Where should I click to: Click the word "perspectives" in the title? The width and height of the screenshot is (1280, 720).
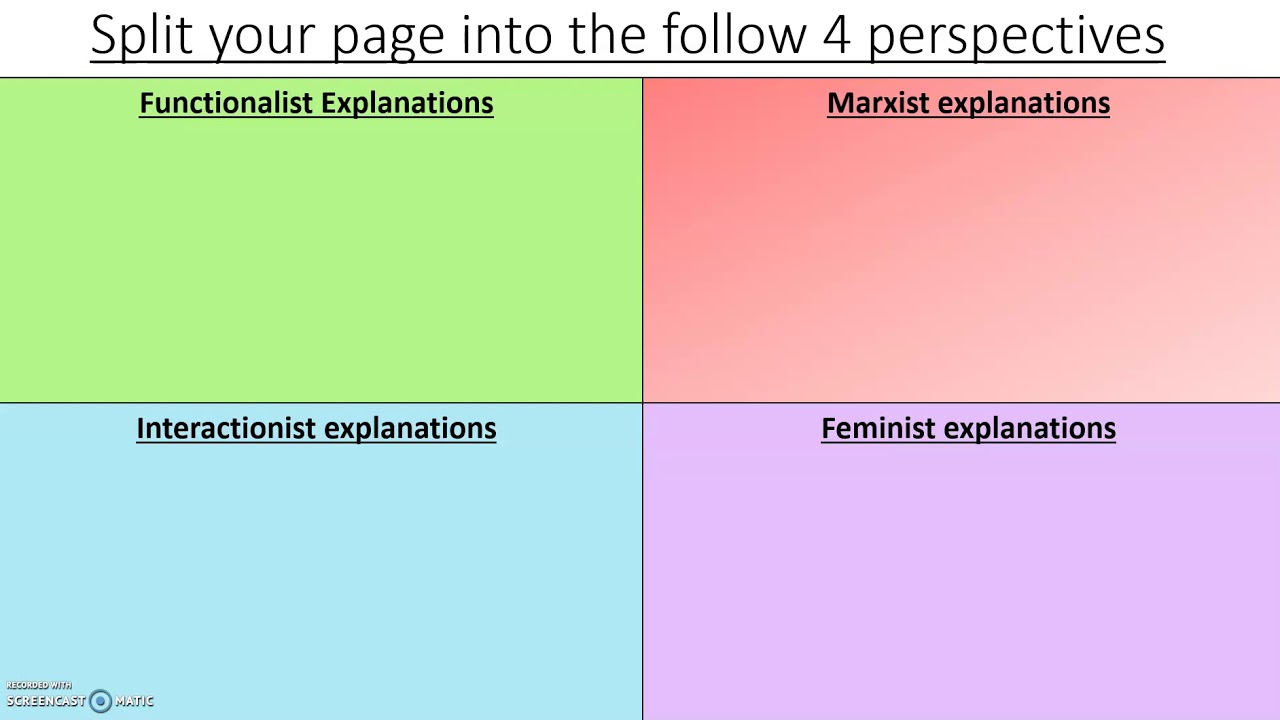pyautogui.click(x=1015, y=37)
